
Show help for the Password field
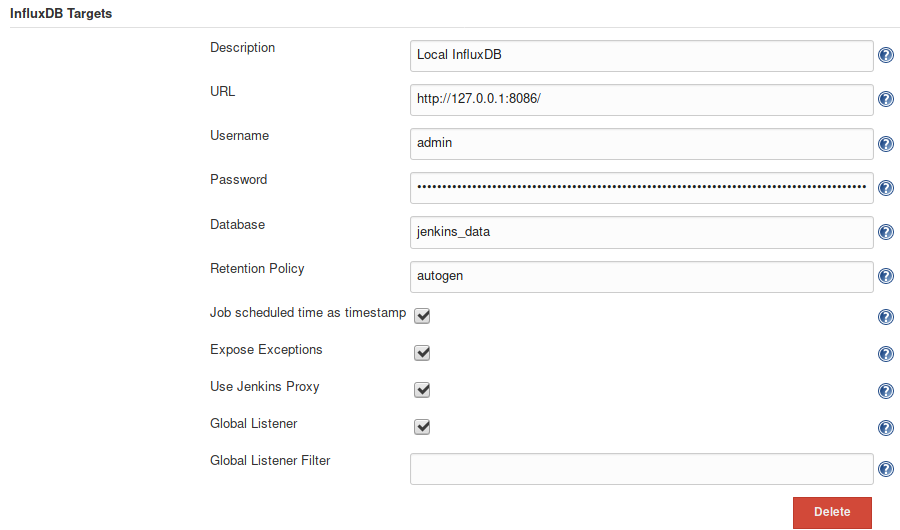(x=886, y=188)
